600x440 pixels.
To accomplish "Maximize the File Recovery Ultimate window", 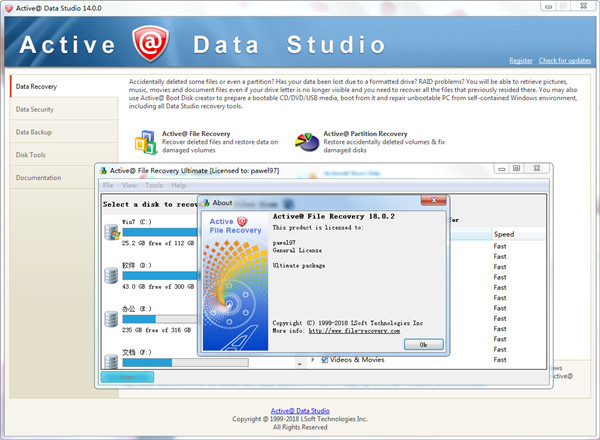I will [517, 168].
